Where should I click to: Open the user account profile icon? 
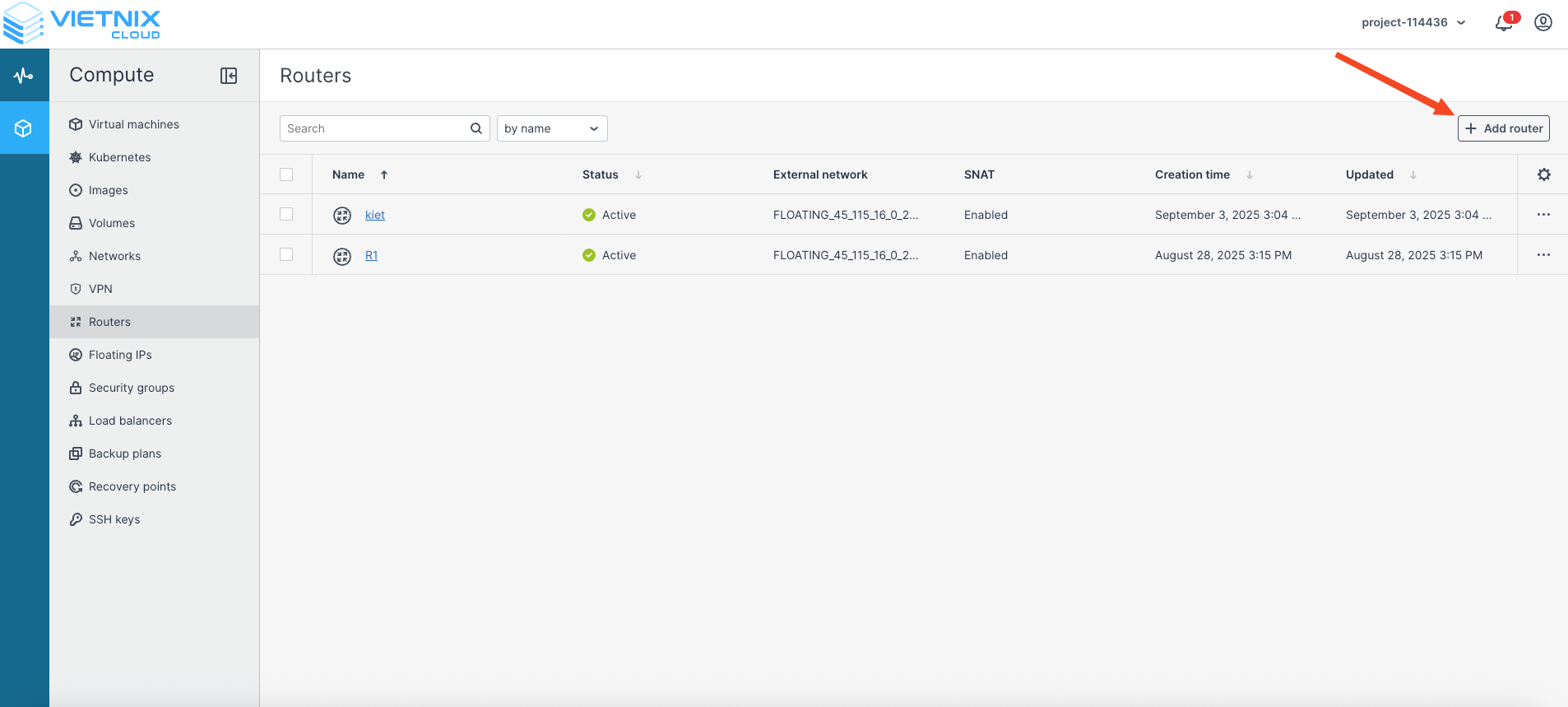(1543, 22)
